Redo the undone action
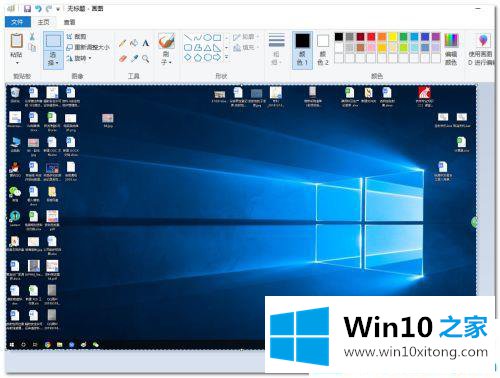 (49, 8)
